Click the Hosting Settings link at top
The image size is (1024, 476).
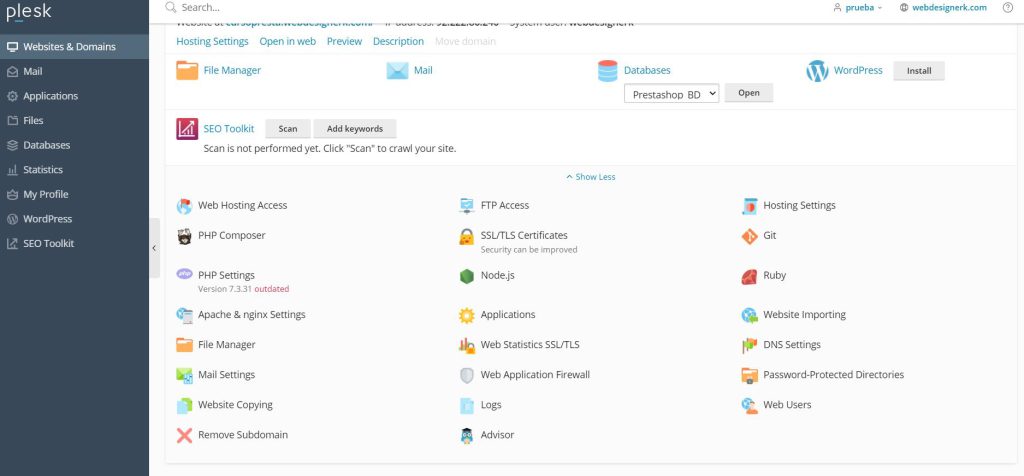[x=212, y=41]
